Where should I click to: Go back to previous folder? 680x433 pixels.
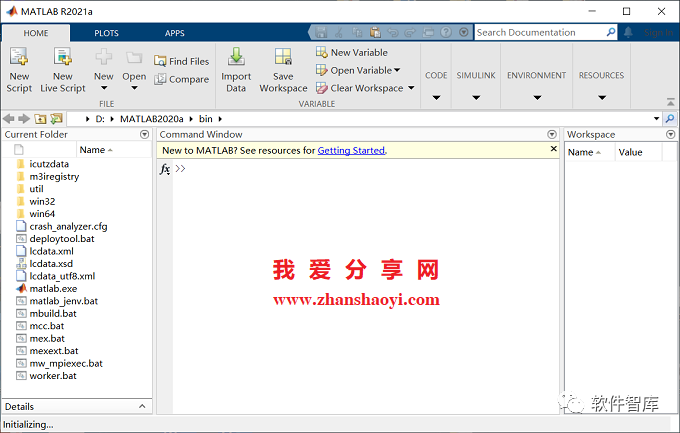click(x=8, y=118)
